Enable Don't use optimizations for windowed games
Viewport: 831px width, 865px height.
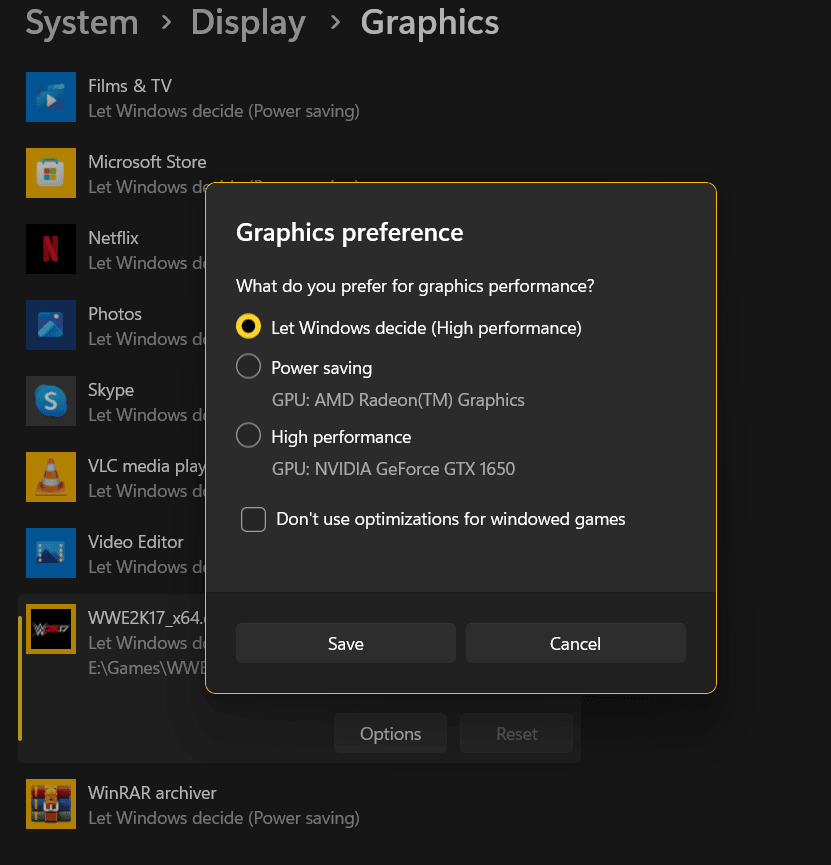coord(253,519)
